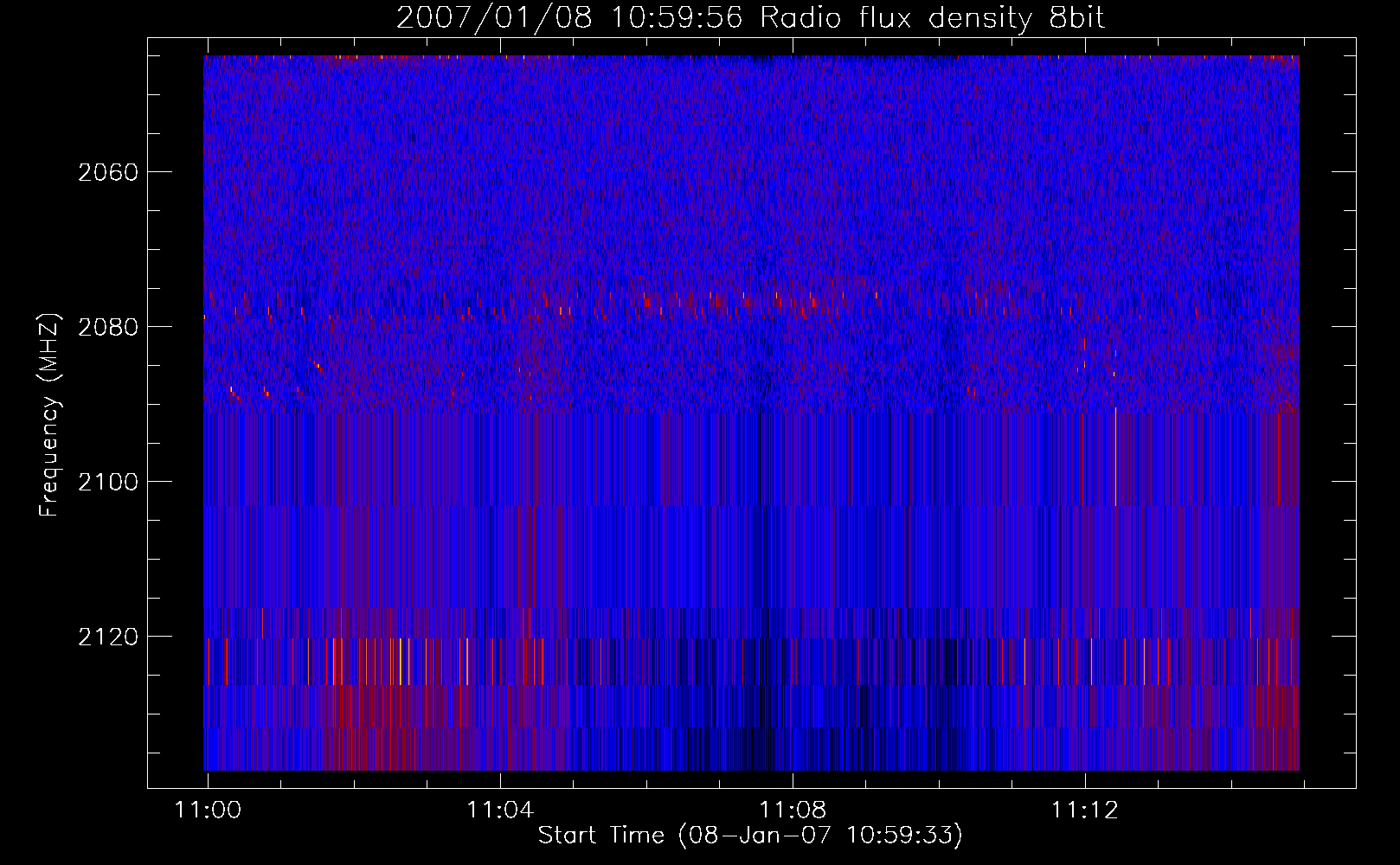Click the 'Start Time (08-Jan-07 10:59:33)' axis title
Viewport: 1400px width, 865px height.
pyautogui.click(x=750, y=836)
